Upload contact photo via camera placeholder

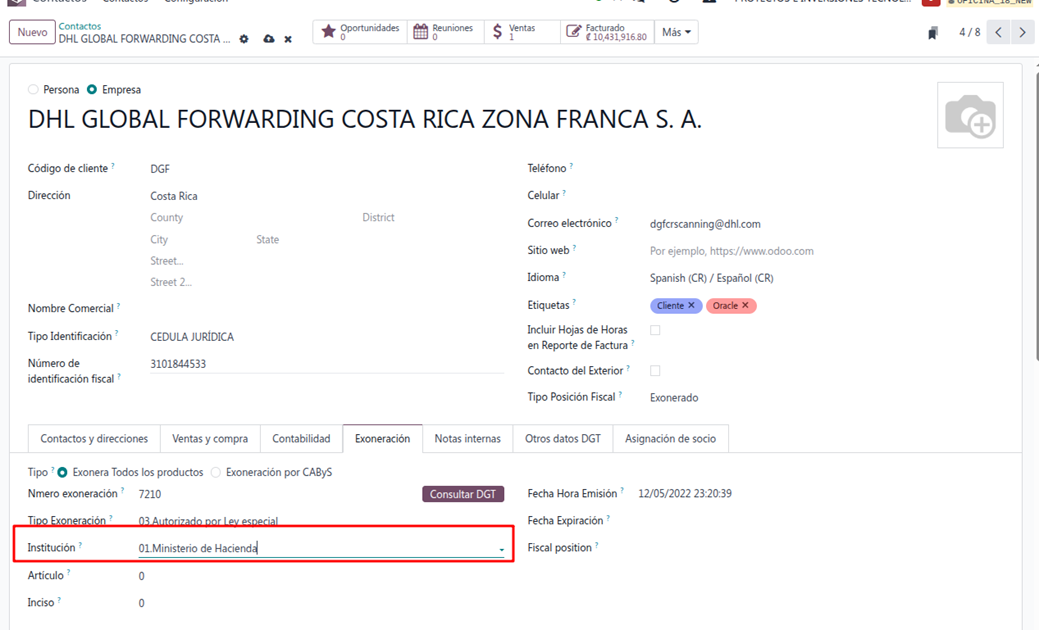click(970, 116)
